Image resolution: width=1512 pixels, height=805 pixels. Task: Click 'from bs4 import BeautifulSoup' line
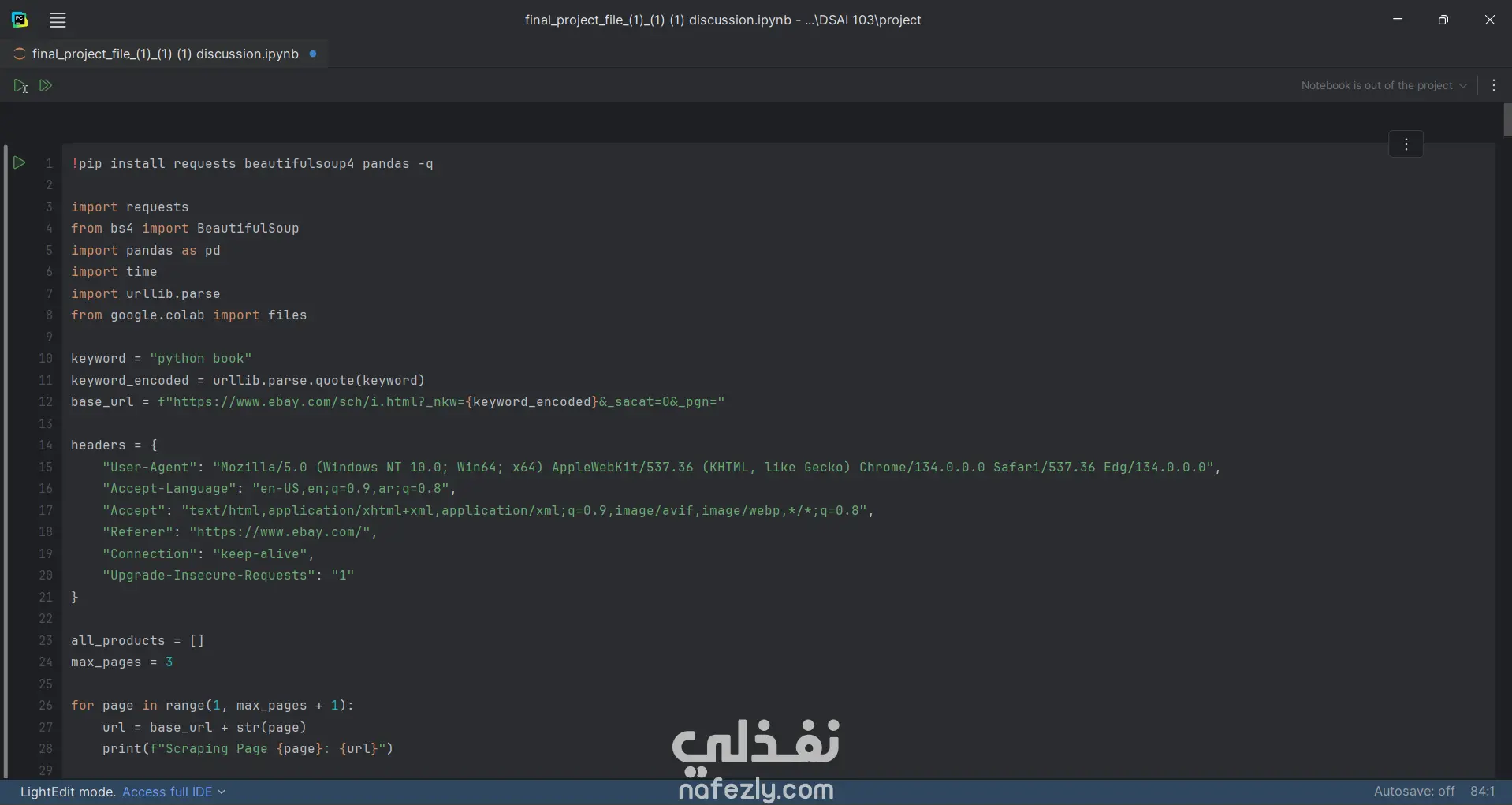coord(185,229)
